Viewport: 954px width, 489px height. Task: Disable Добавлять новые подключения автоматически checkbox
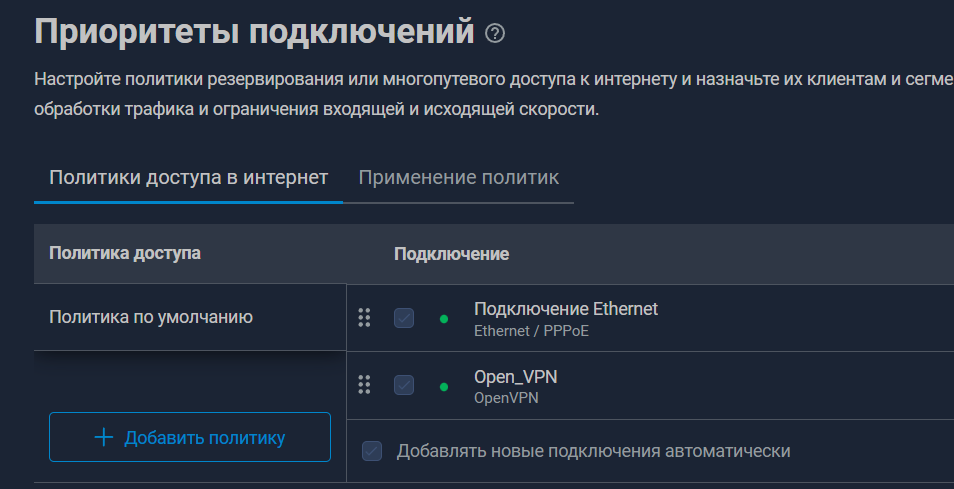[372, 451]
